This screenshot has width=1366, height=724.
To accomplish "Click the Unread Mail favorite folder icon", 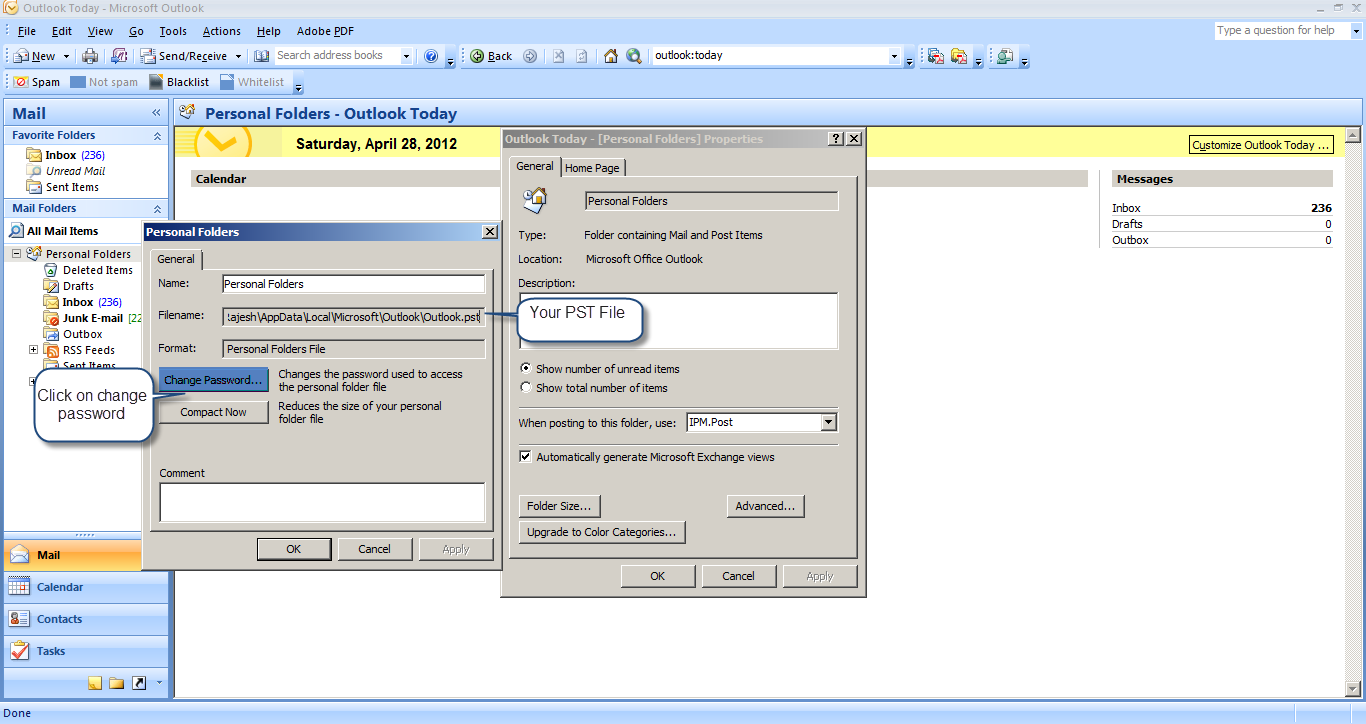I will (x=36, y=171).
